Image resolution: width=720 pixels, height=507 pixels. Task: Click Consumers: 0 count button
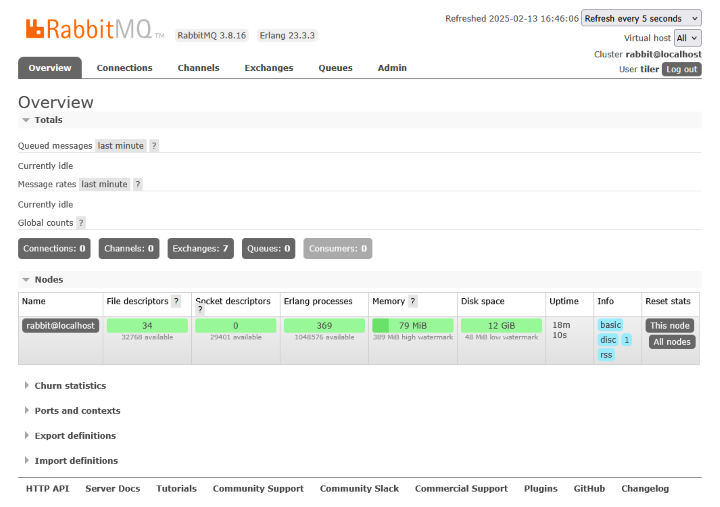pyautogui.click(x=338, y=248)
